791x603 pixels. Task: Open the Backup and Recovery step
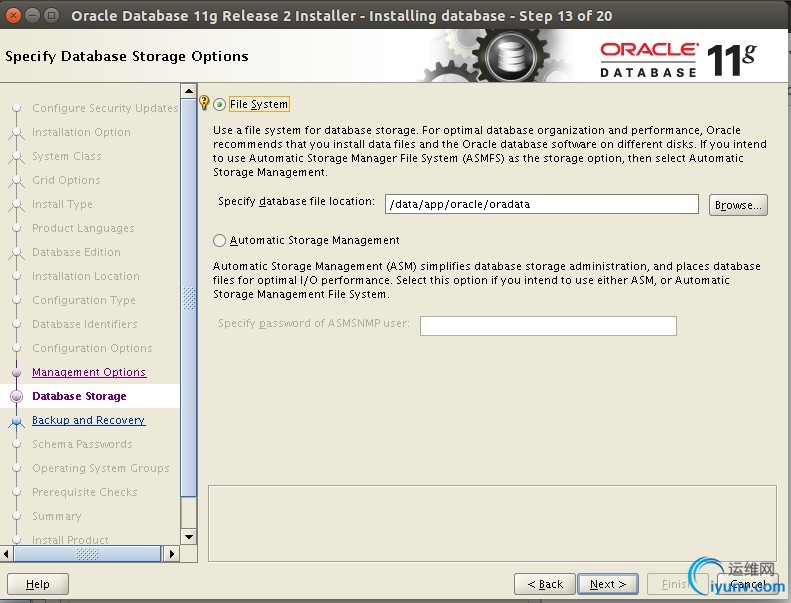[89, 420]
